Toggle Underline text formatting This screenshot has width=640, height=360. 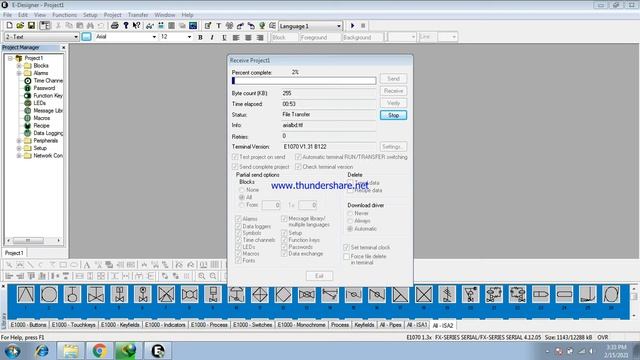[224, 37]
